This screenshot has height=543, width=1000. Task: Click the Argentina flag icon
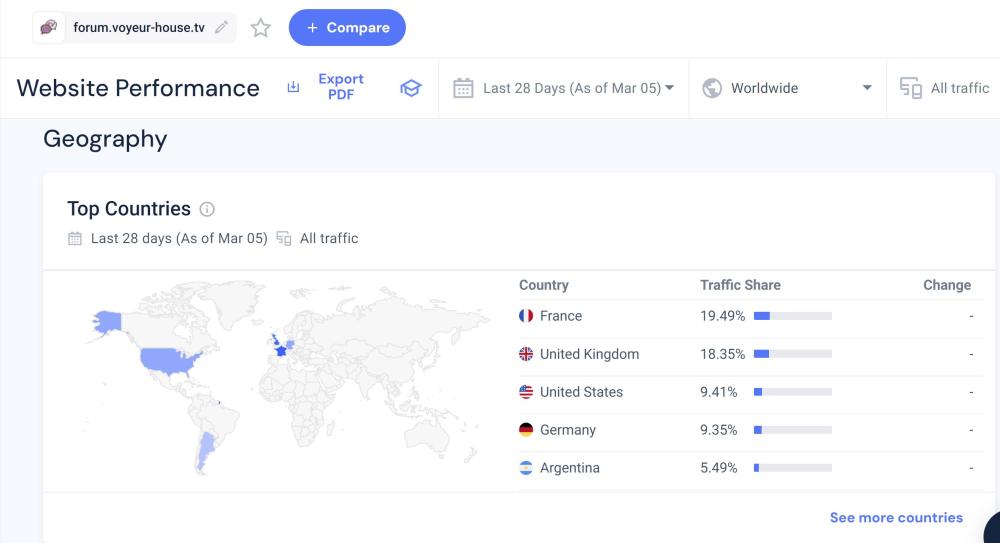526,468
